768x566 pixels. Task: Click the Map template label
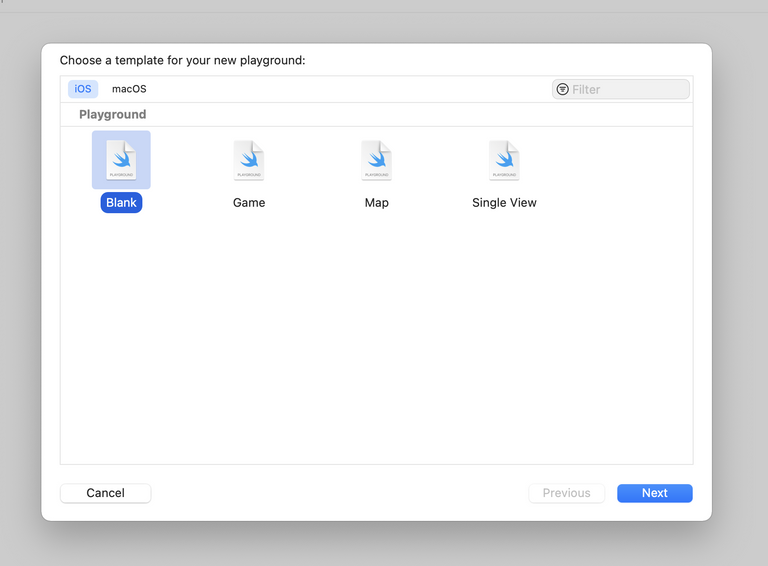coord(377,203)
